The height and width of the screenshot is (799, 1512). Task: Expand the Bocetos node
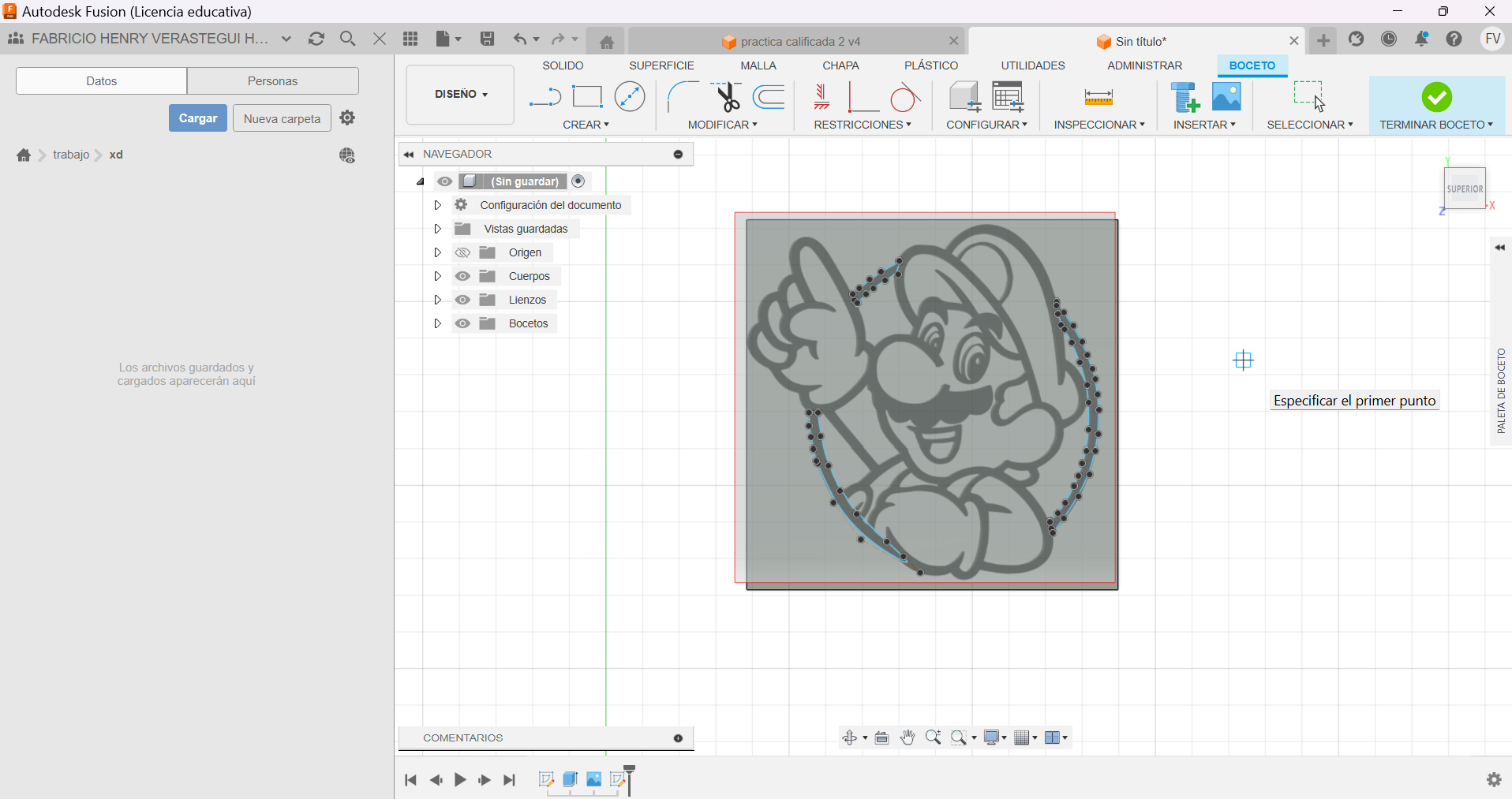coord(437,323)
